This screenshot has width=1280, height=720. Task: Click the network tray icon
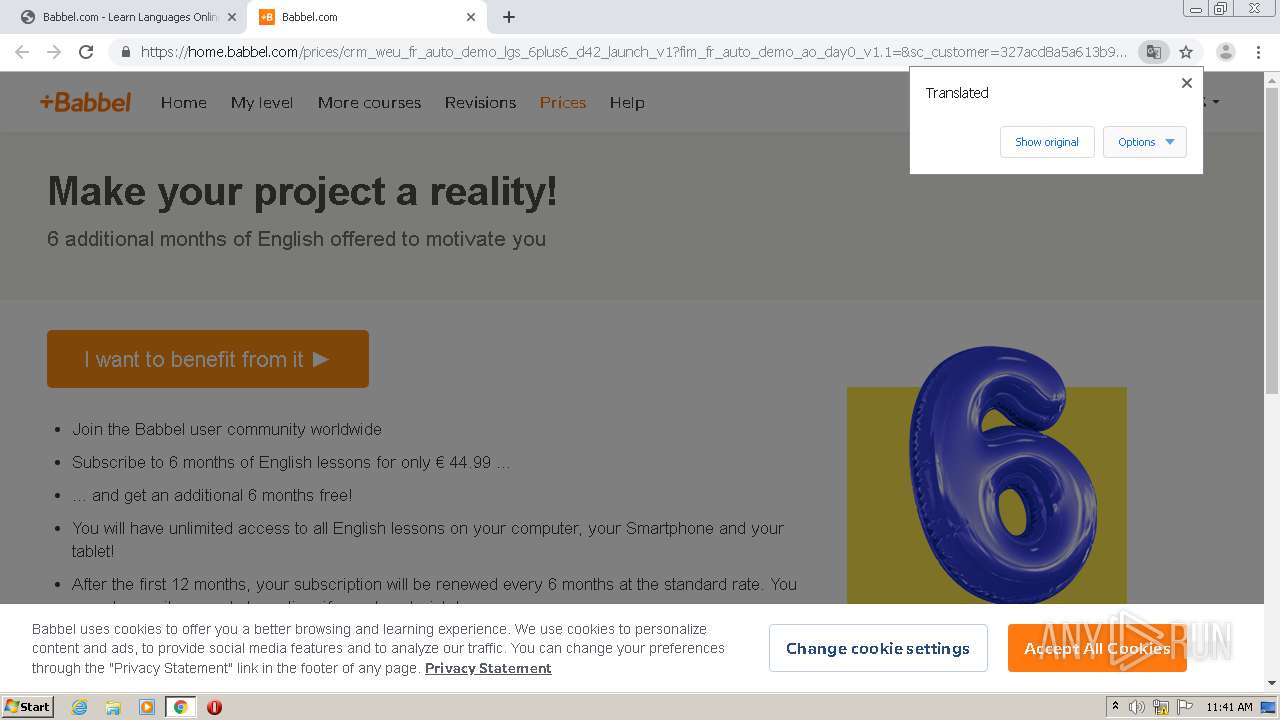[1161, 707]
